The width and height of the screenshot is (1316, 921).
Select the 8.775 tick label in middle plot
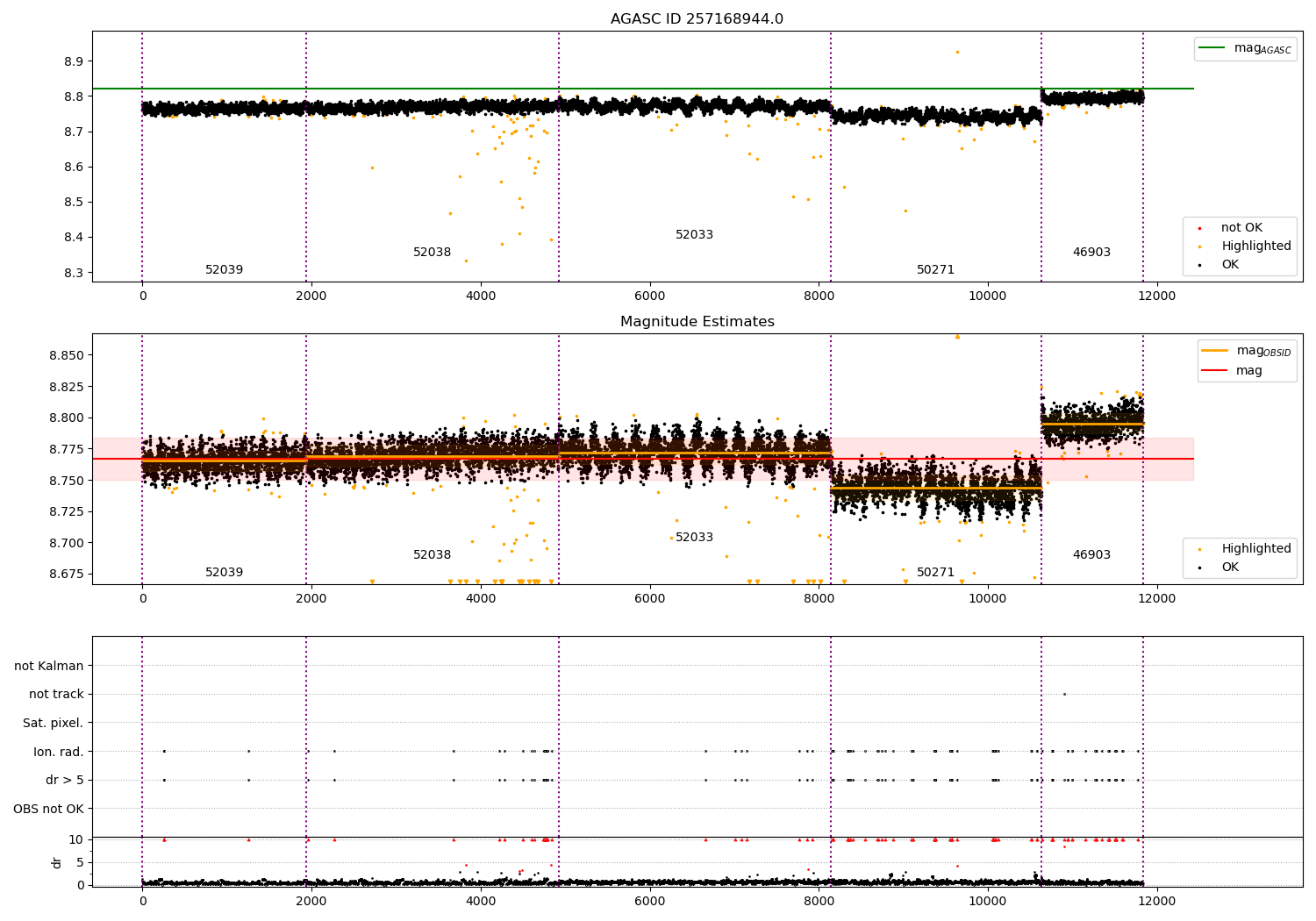(67, 449)
